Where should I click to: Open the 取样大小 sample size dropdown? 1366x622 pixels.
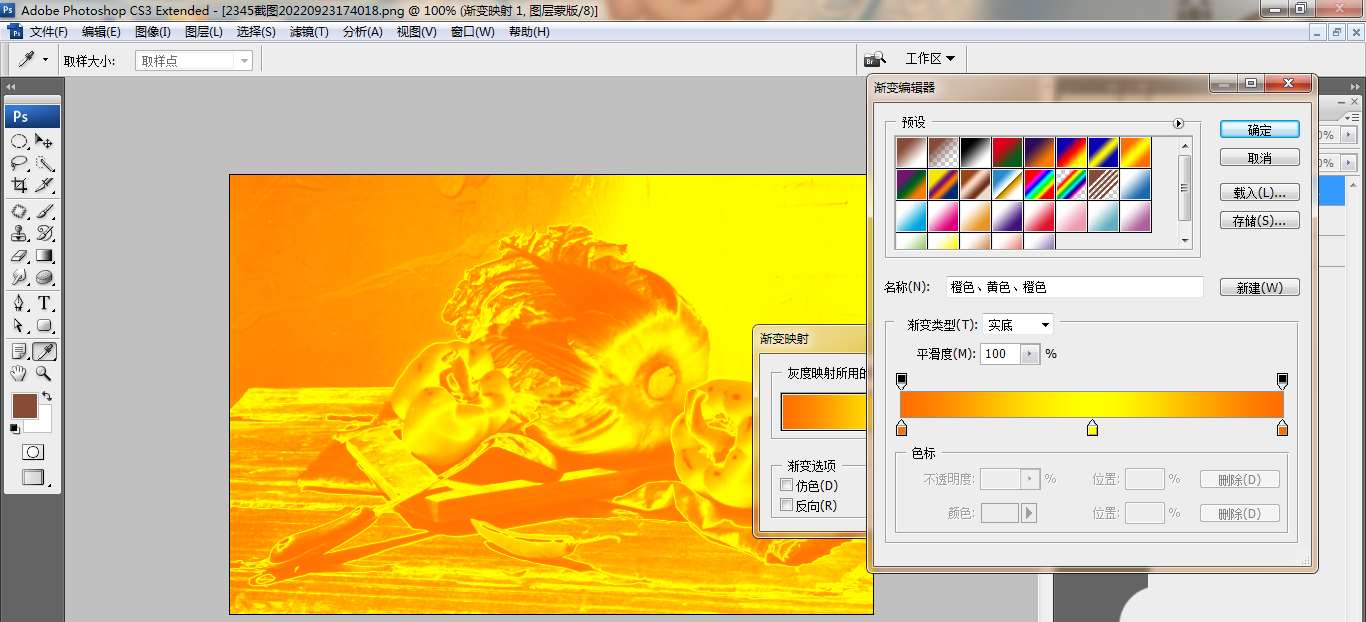point(194,61)
